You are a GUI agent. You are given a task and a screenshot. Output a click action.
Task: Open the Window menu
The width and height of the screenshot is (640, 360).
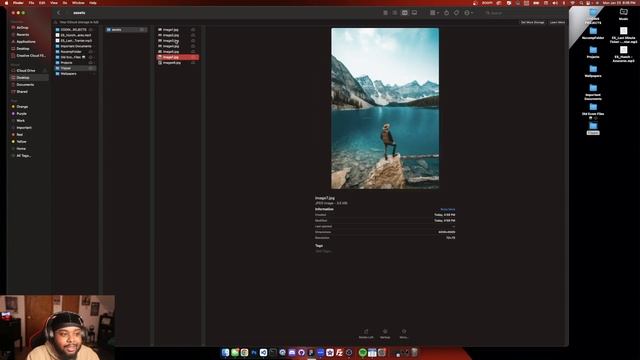point(78,3)
